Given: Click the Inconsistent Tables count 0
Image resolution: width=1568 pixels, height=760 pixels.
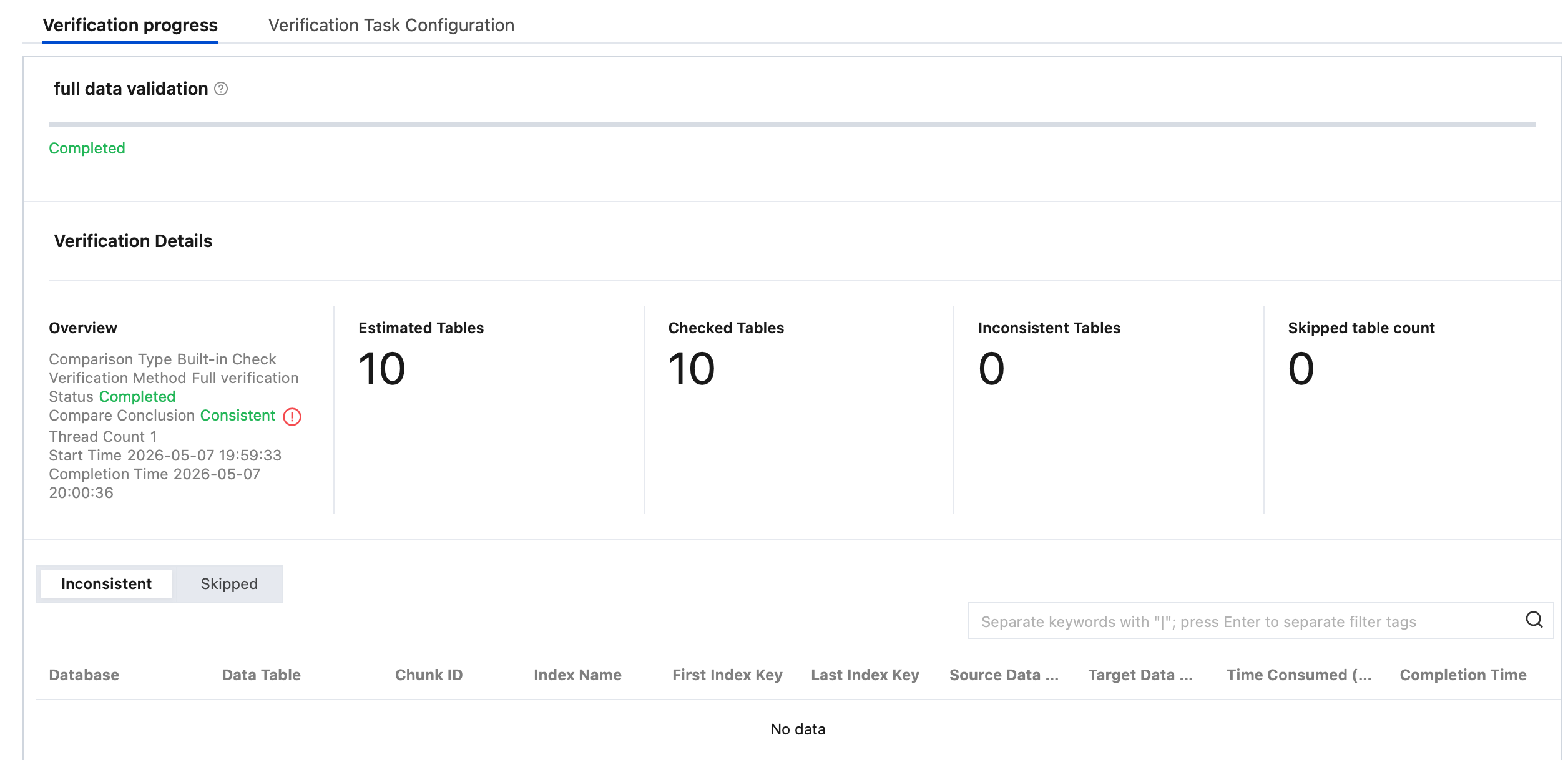Looking at the screenshot, I should tap(991, 369).
